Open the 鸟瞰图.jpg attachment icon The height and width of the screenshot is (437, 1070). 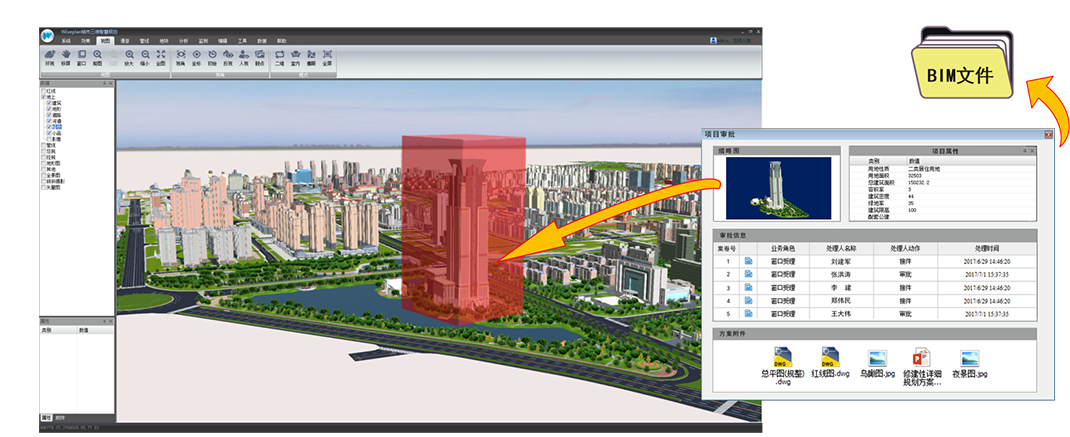[878, 361]
